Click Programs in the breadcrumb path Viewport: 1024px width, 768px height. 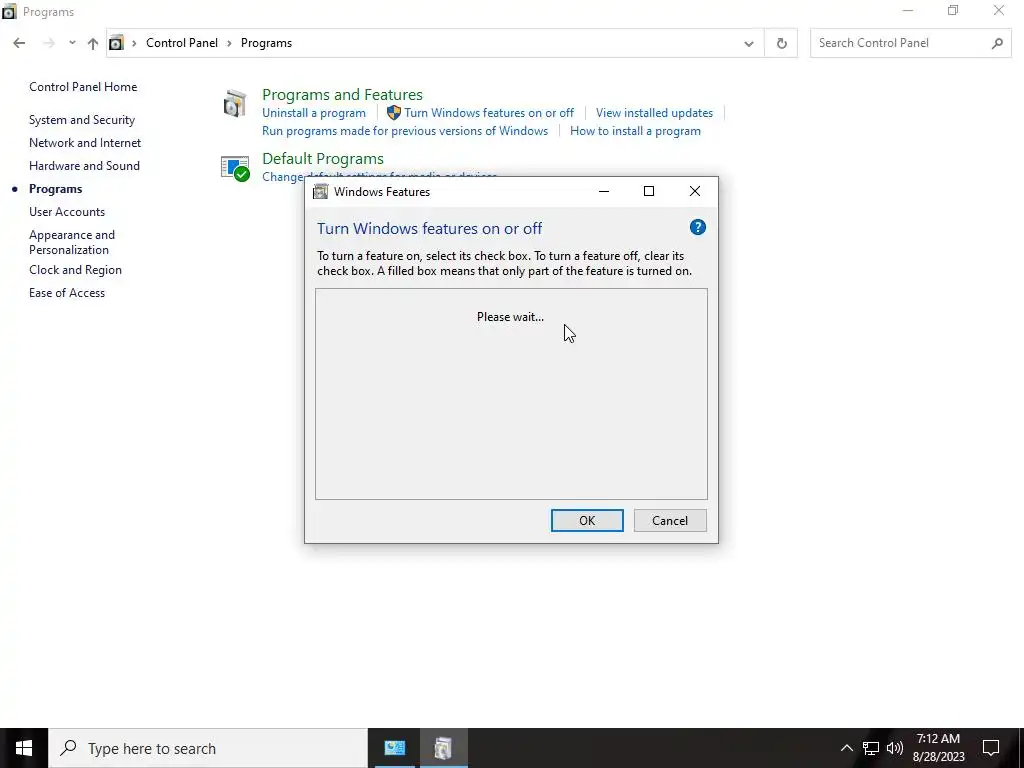pyautogui.click(x=266, y=43)
